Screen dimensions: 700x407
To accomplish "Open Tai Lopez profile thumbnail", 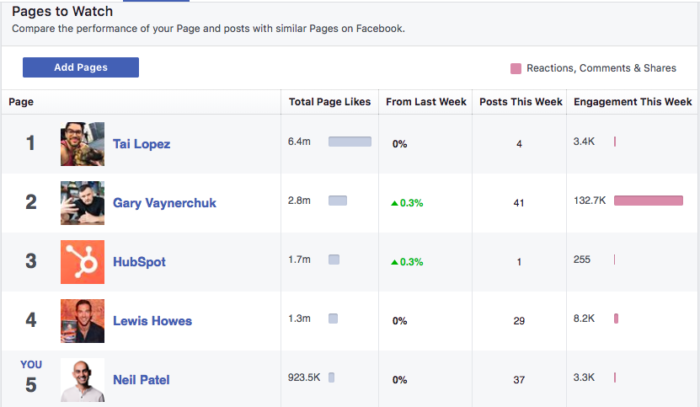I will tap(83, 144).
